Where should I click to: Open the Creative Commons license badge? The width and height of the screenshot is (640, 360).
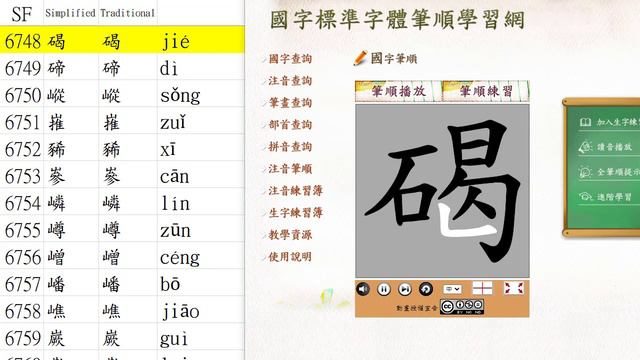(462, 307)
